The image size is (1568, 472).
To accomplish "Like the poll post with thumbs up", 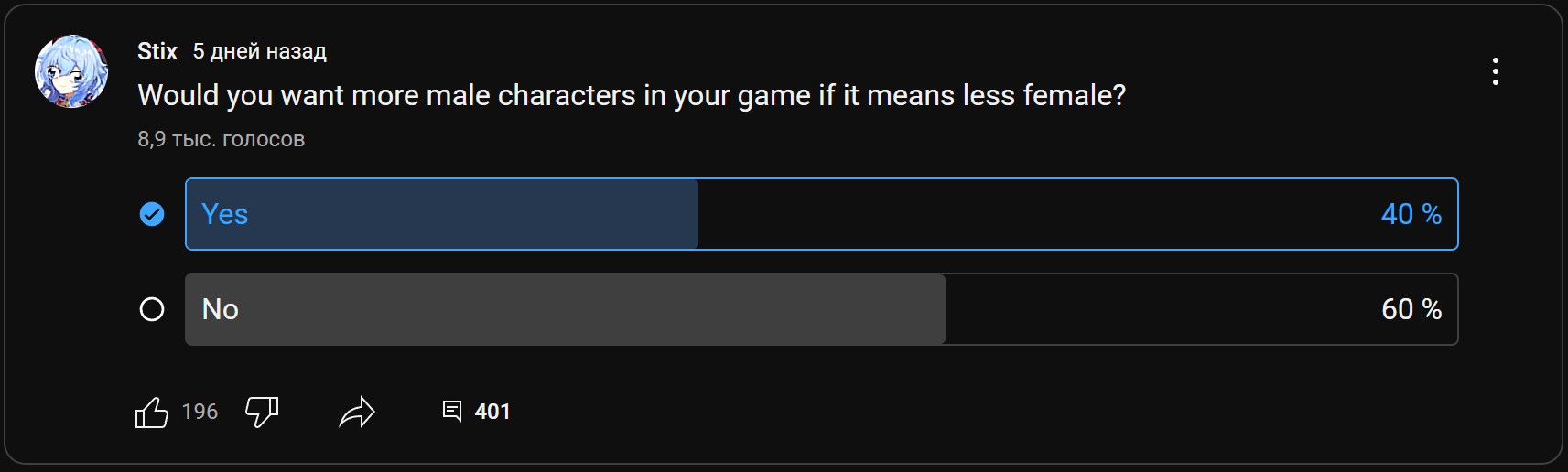I will point(152,413).
